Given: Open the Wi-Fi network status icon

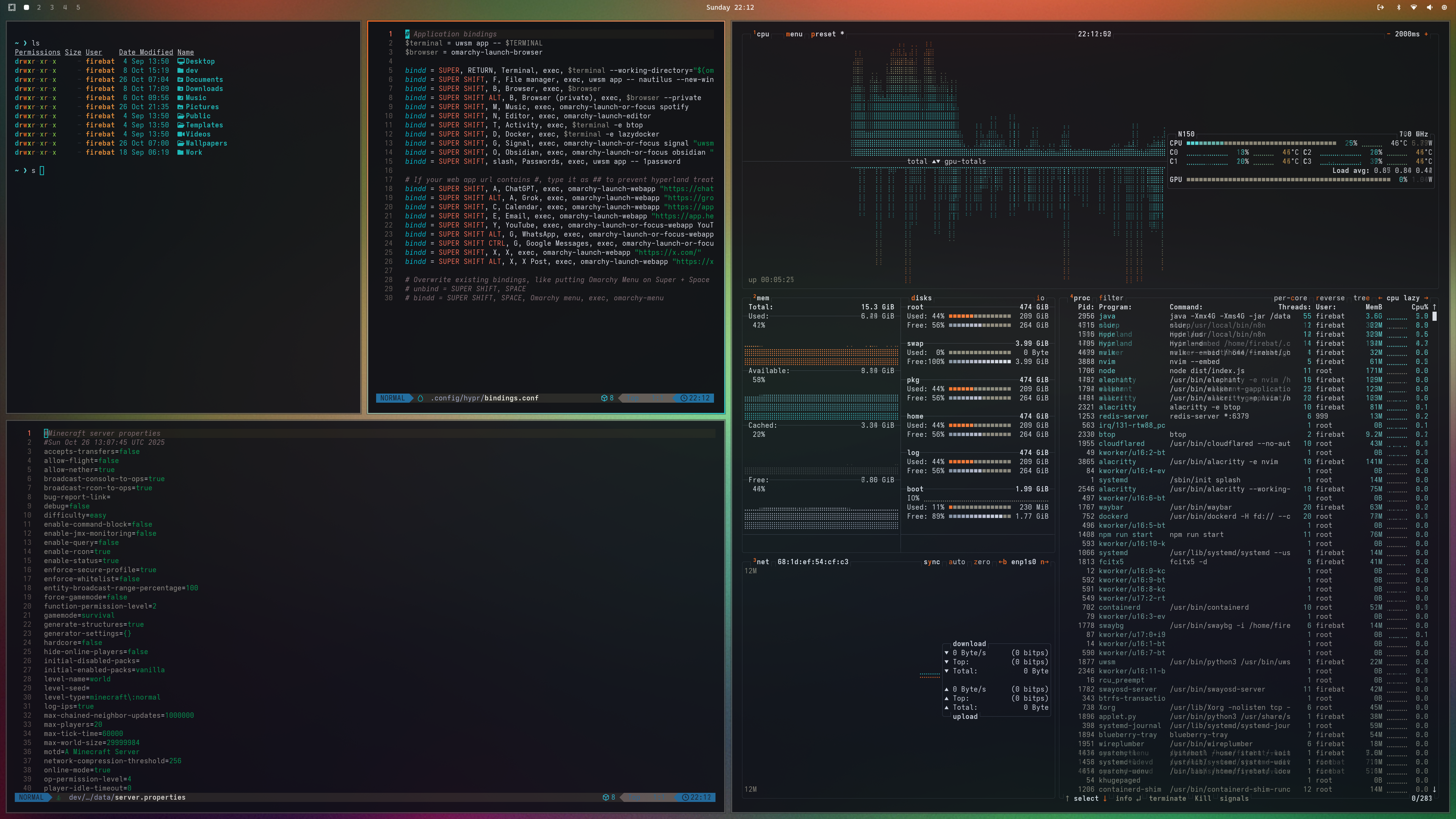Looking at the screenshot, I should 1413,7.
